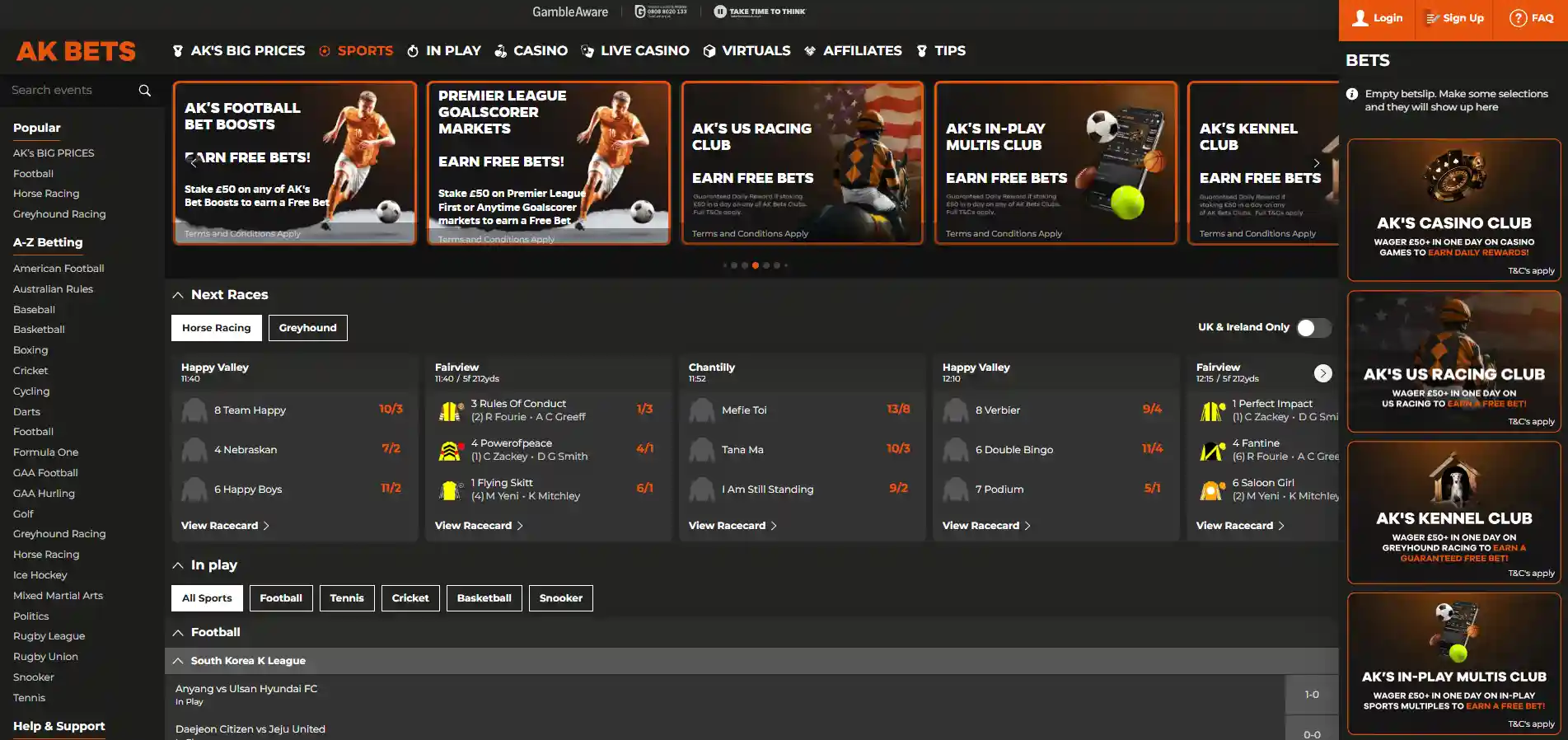Select the Horse Racing next-races filter

(217, 328)
